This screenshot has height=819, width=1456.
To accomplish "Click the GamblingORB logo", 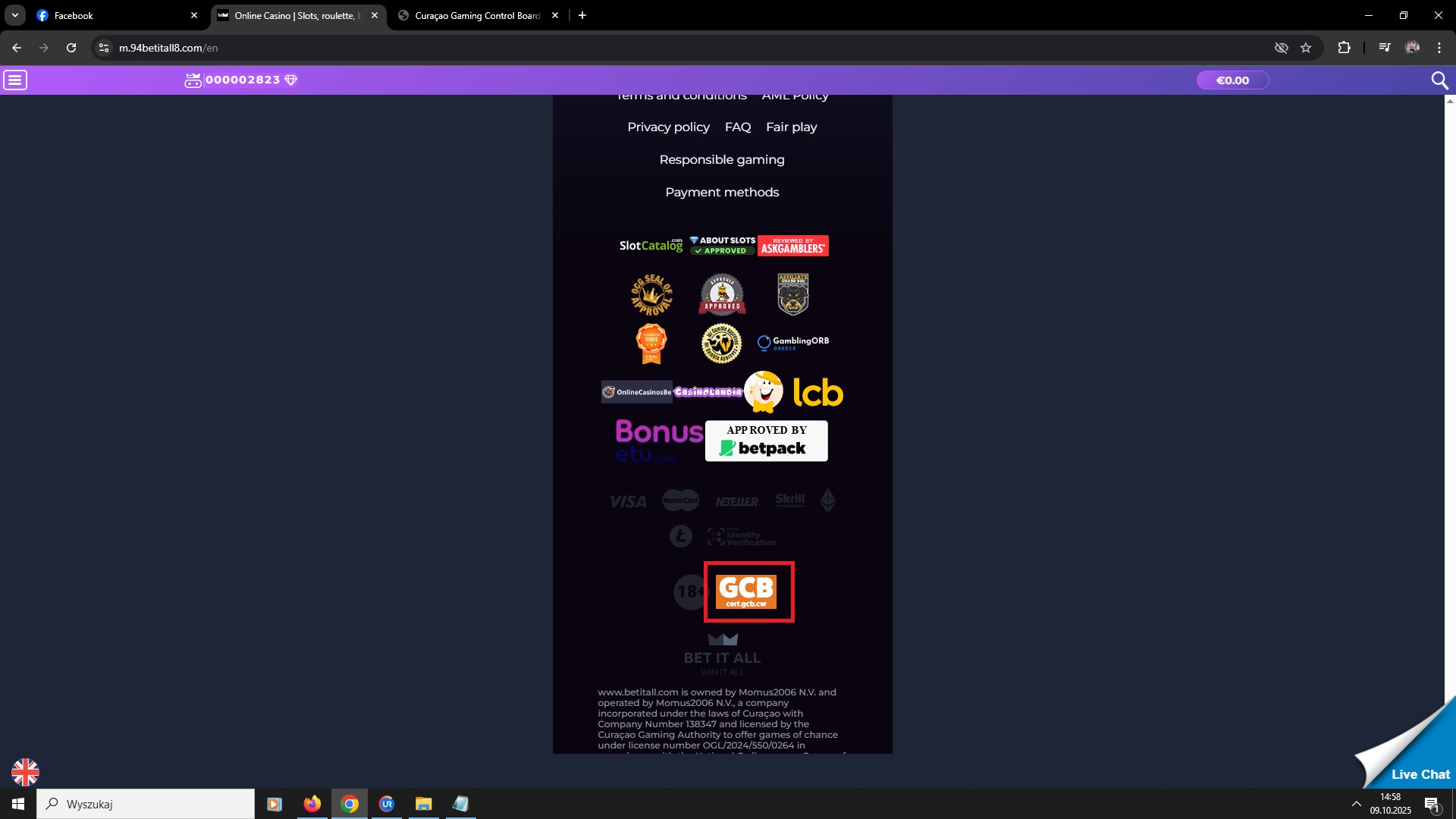I will click(x=793, y=343).
